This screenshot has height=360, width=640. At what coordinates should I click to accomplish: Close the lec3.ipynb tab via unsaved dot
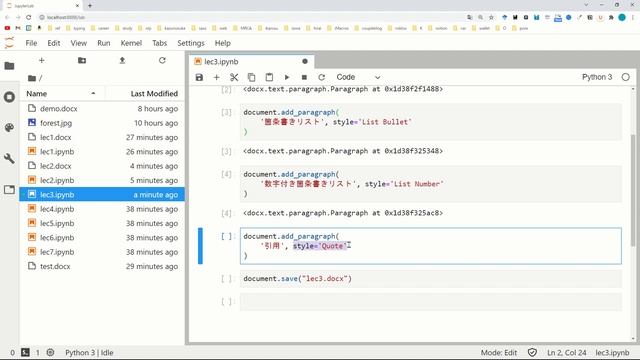point(305,62)
